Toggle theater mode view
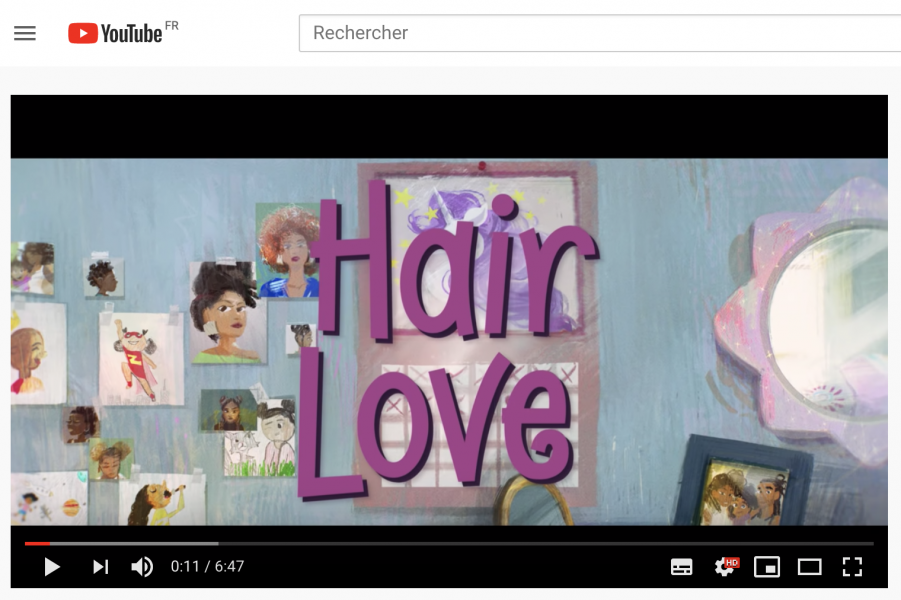 point(809,567)
